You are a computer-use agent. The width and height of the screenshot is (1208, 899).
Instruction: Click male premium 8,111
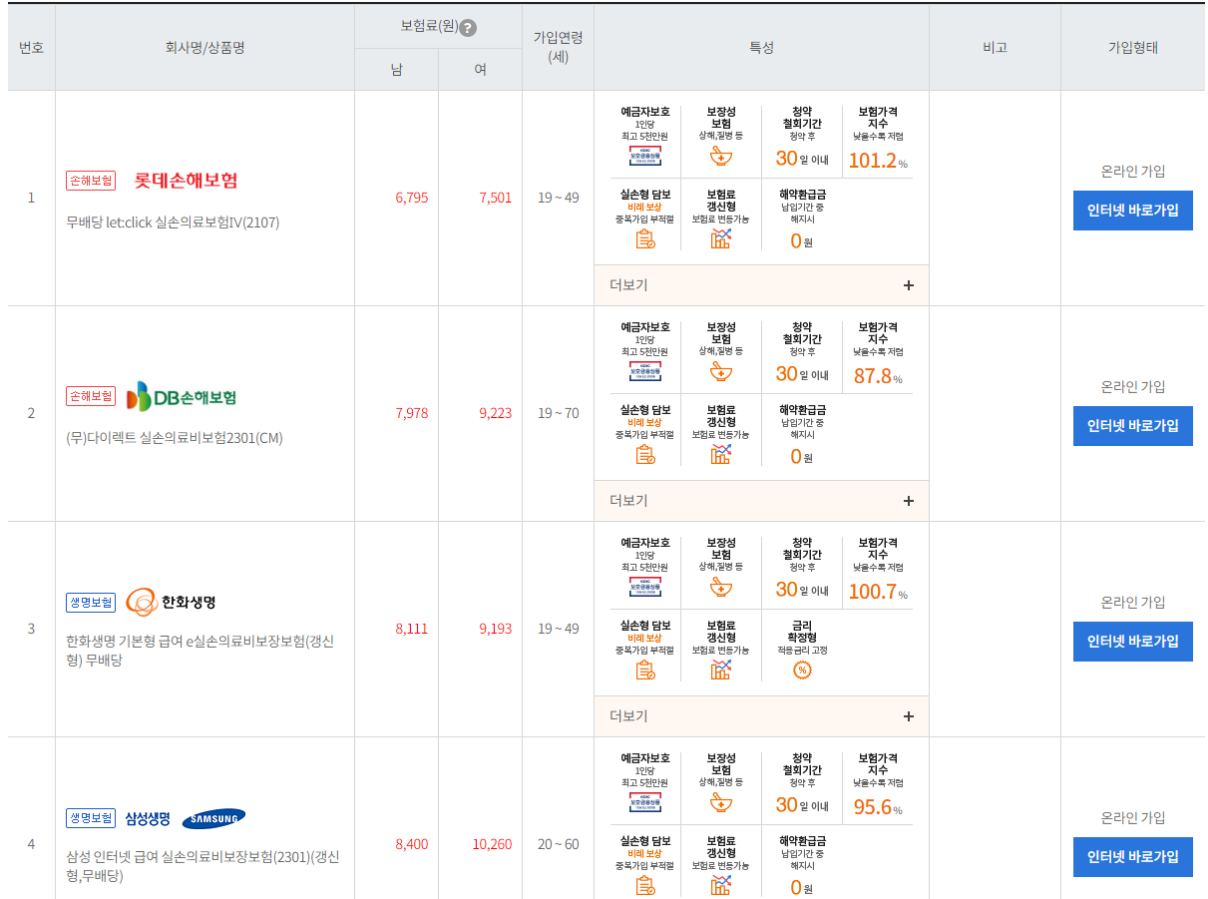pos(411,629)
